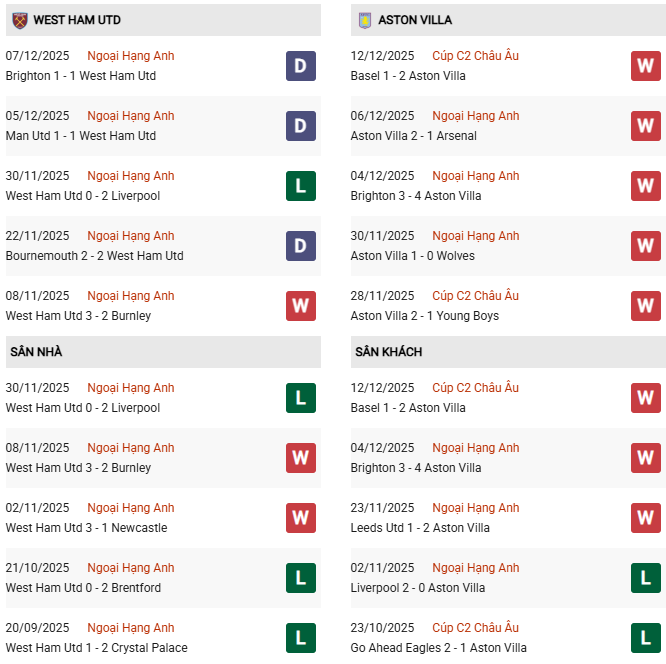Click loss badge for West Ham 1-2 Crystal Palace
The height and width of the screenshot is (664, 666).
coord(301,638)
